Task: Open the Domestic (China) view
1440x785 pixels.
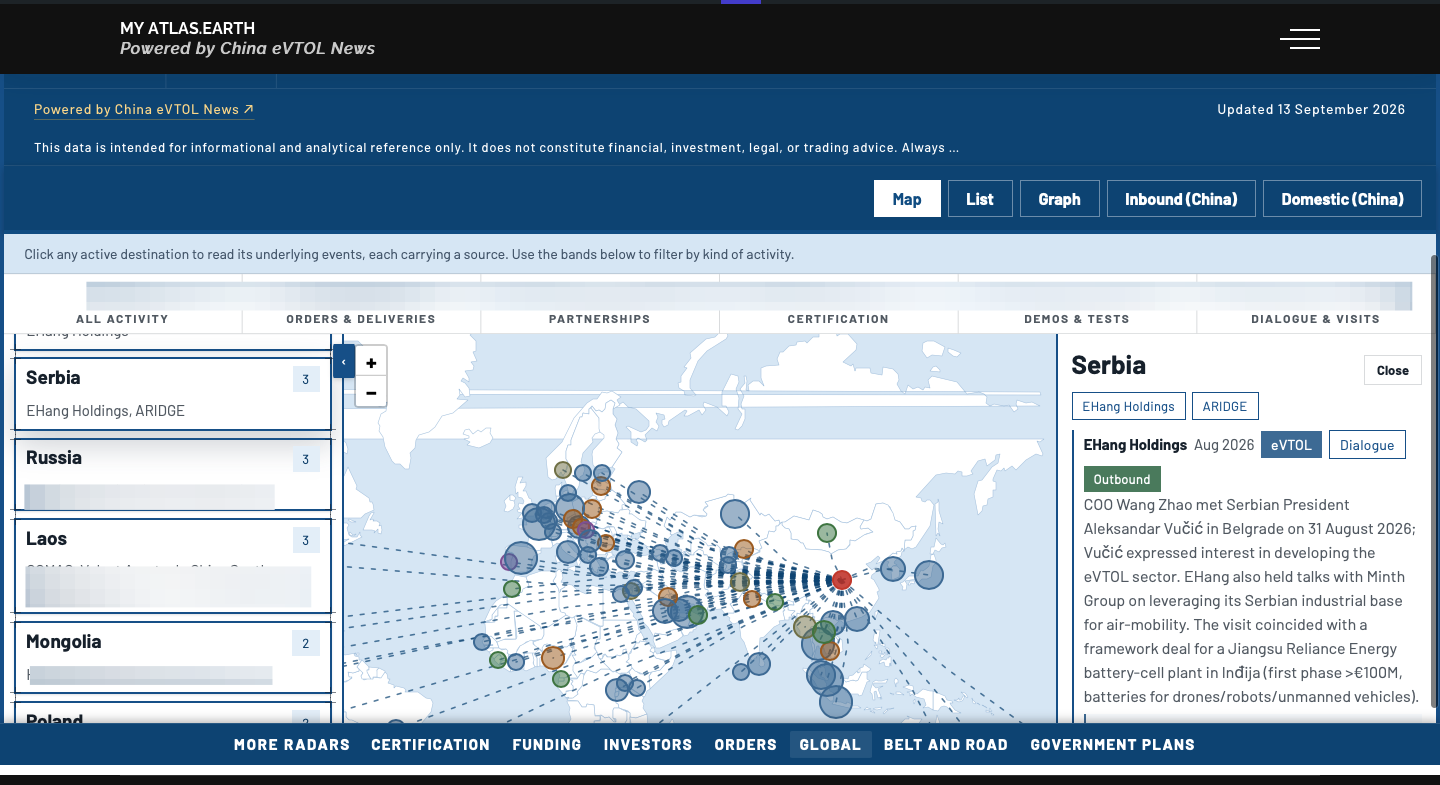Action: (1342, 199)
